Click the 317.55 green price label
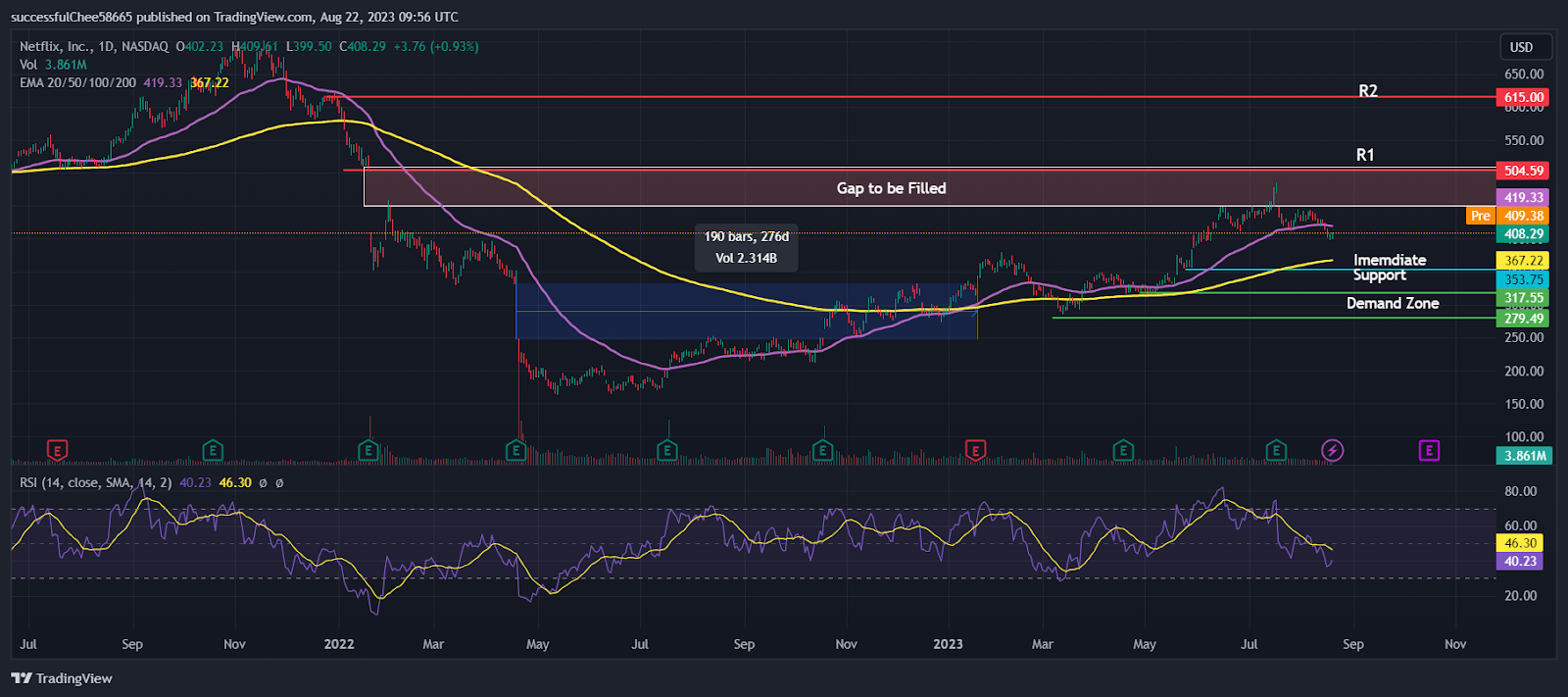This screenshot has height=697, width=1568. click(x=1524, y=298)
